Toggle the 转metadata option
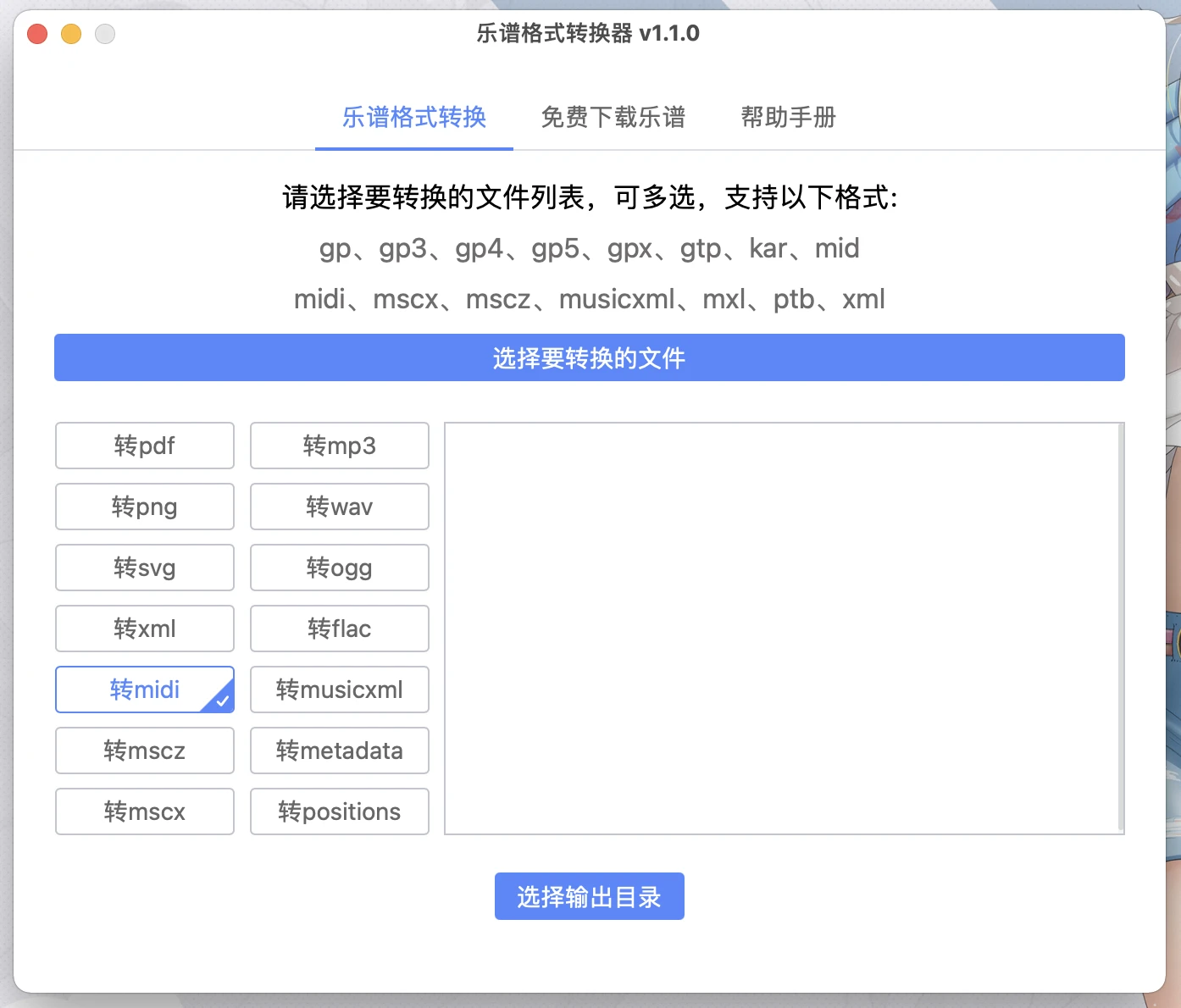Screen dimensions: 1181x1008 [340, 750]
